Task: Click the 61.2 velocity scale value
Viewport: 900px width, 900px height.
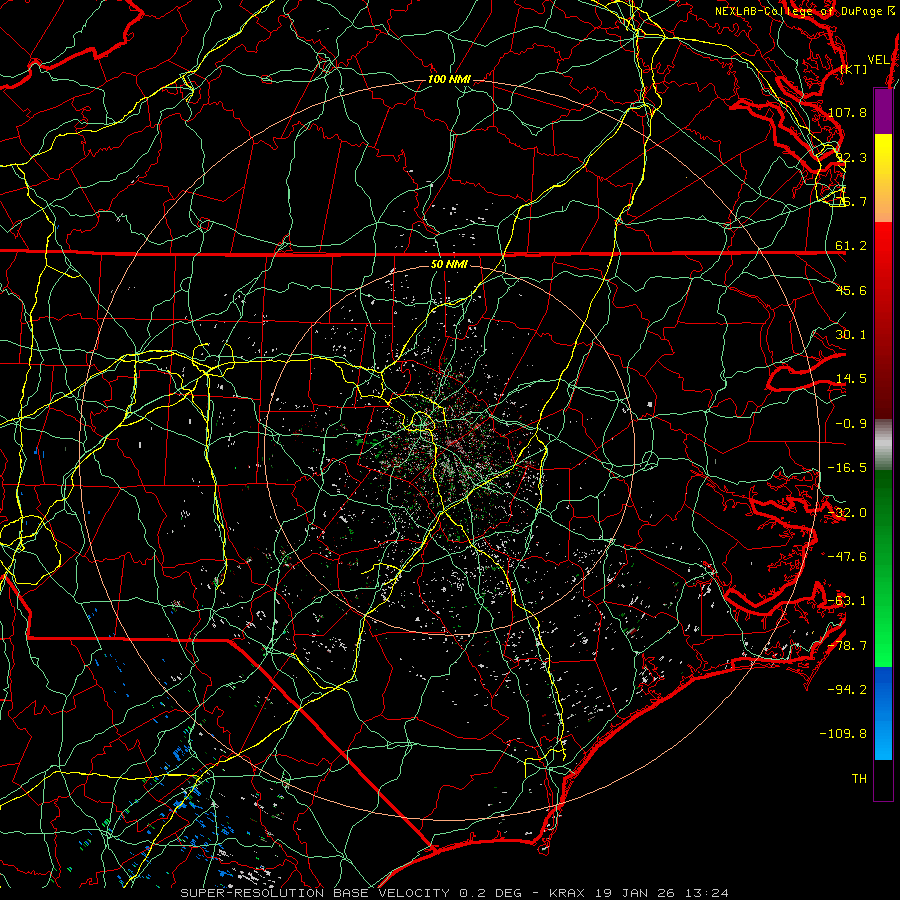Action: click(851, 246)
